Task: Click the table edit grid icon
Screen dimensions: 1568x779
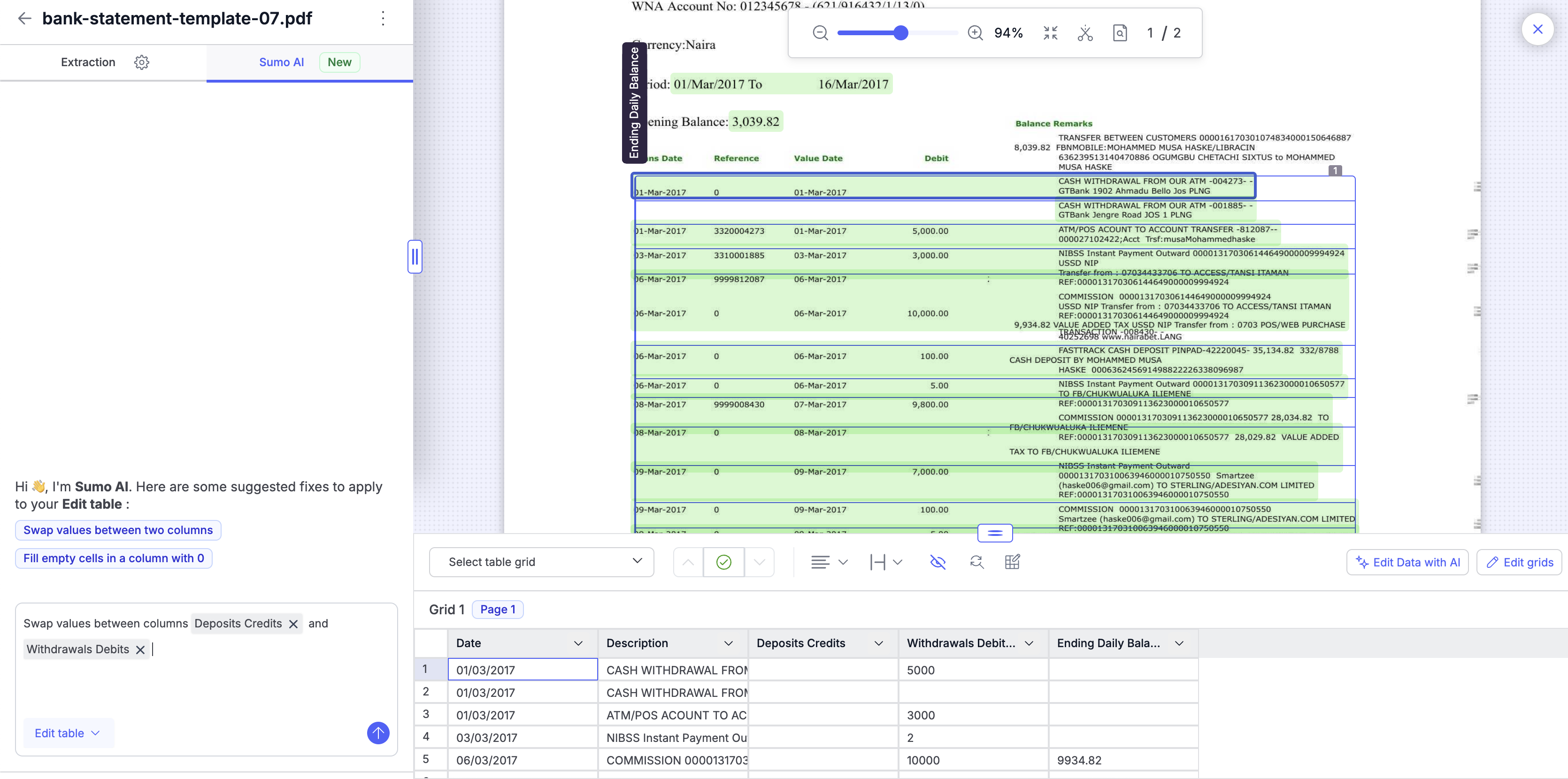Action: coord(1012,562)
